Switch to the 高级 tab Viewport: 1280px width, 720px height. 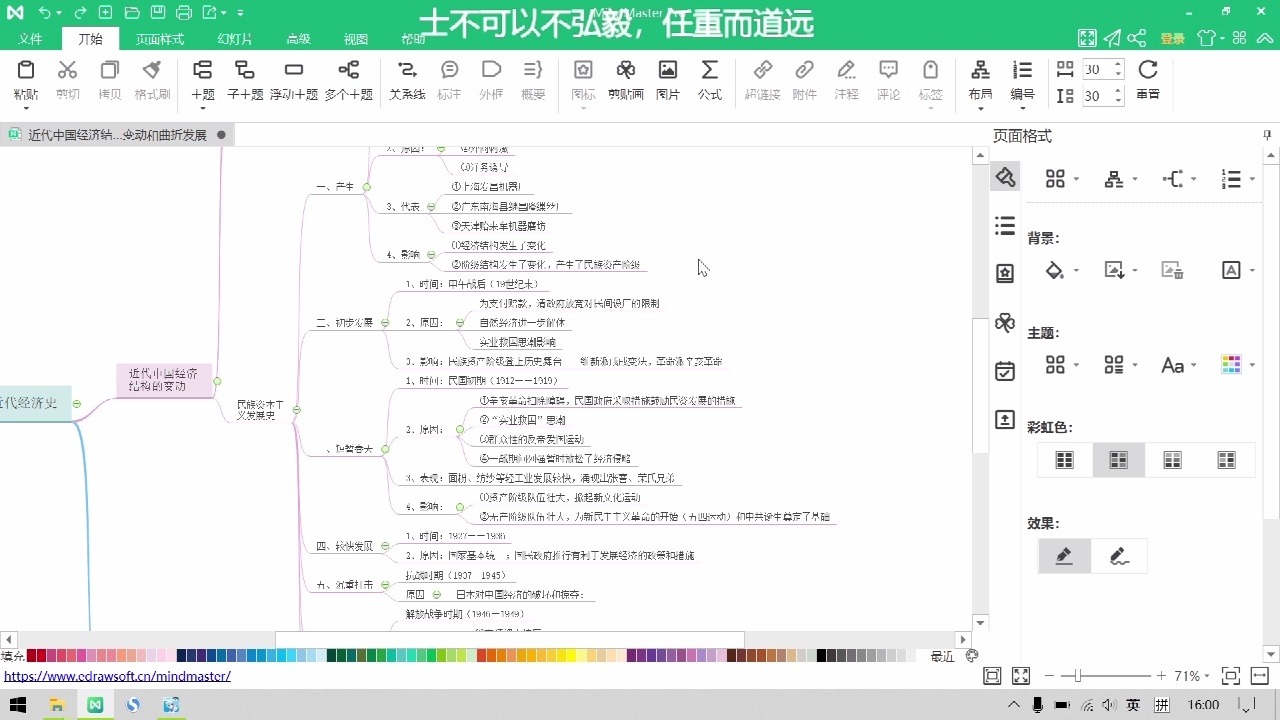[x=298, y=39]
